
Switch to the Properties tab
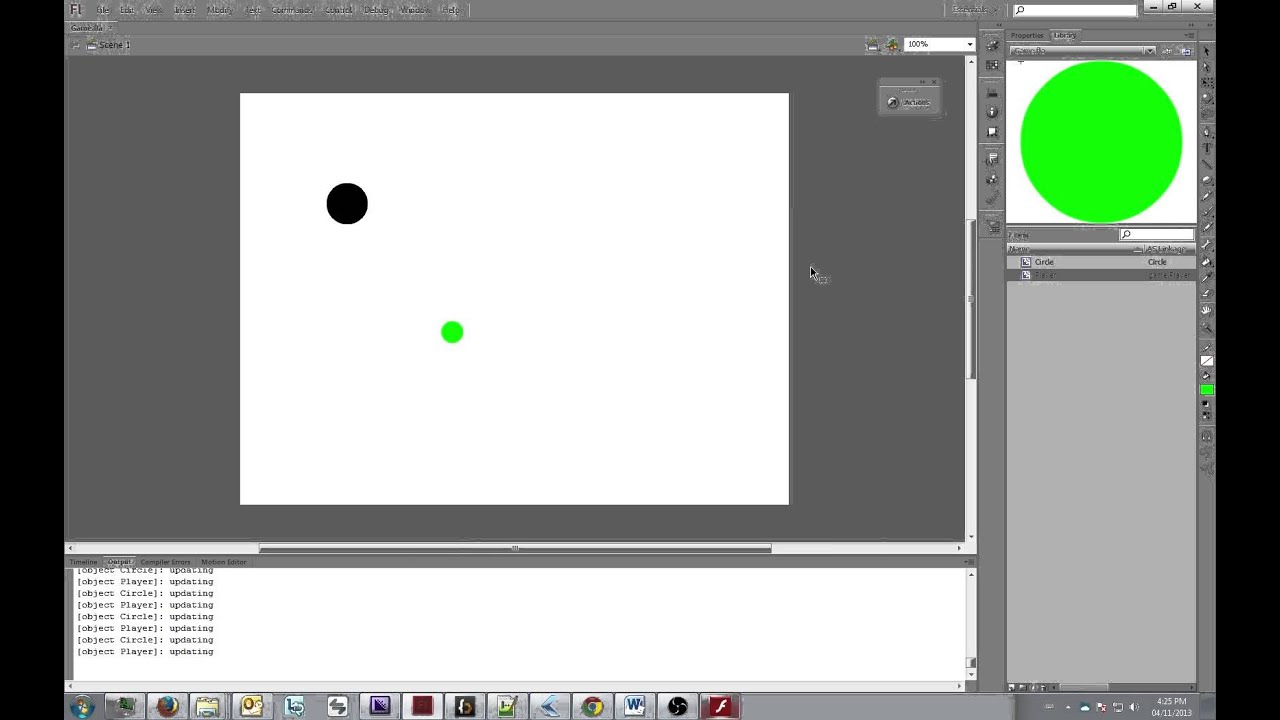tap(1027, 36)
